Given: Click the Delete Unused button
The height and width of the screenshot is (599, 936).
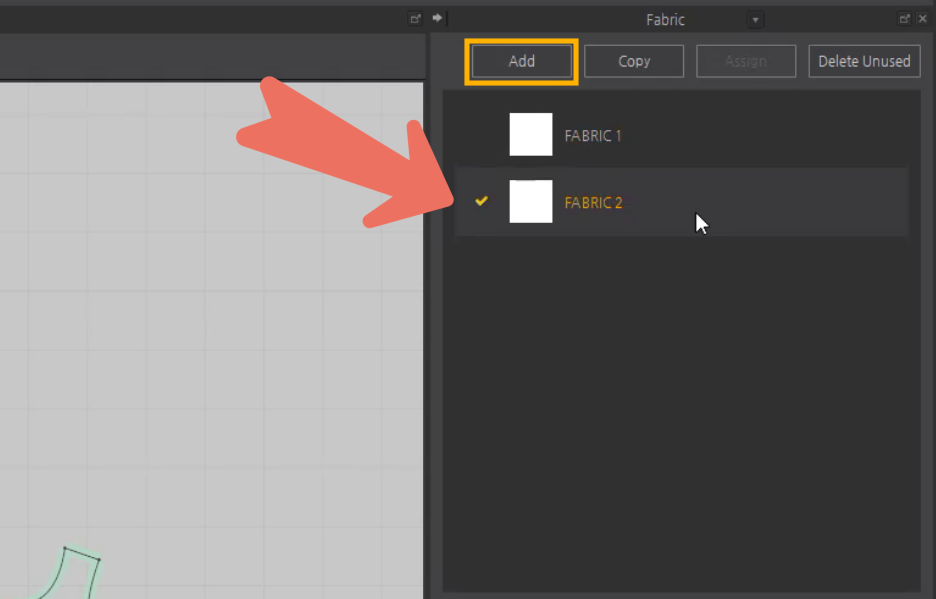Looking at the screenshot, I should click(864, 62).
